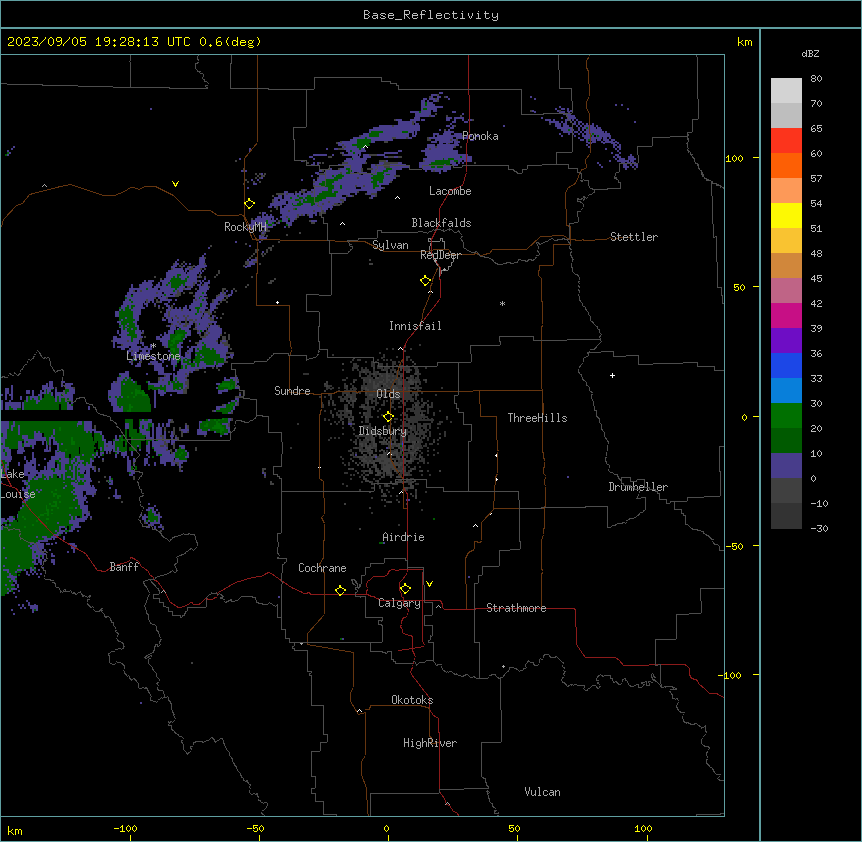
Task: Click the RedDeer city label
Action: [440, 255]
